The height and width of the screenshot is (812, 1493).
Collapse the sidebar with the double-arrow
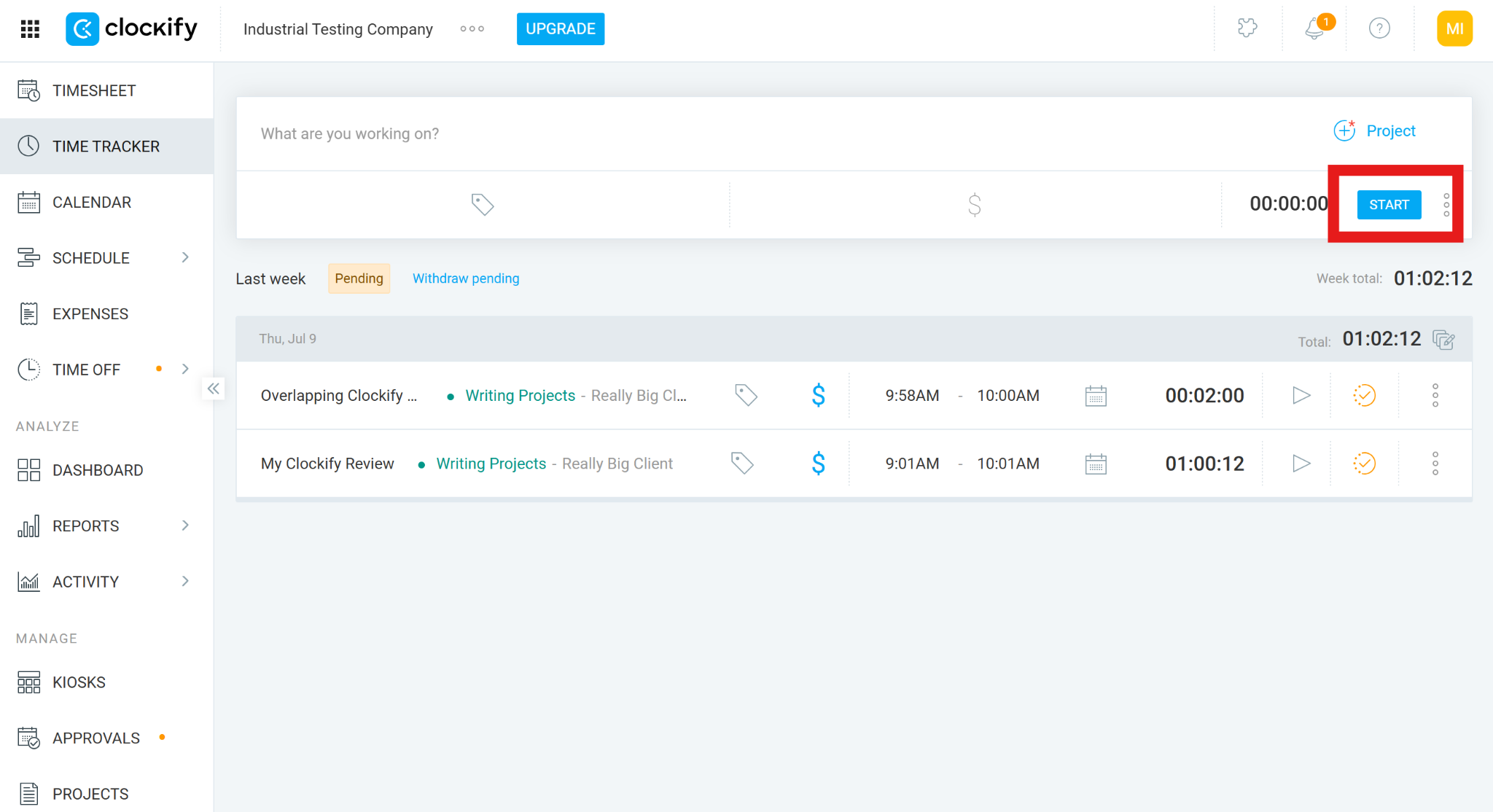[213, 389]
